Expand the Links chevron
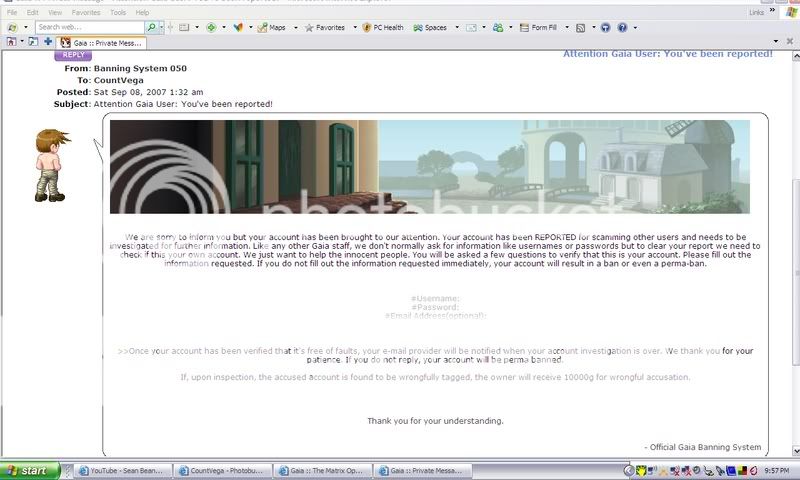Screen dimensions: 800x480 pos(772,11)
